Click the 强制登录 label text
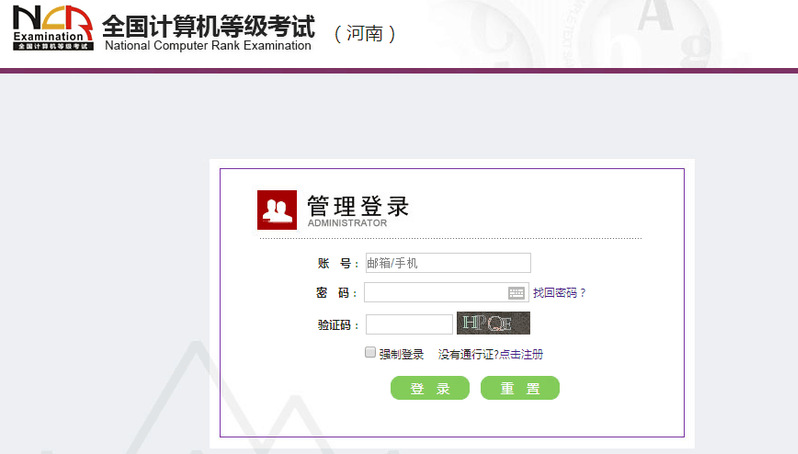 click(401, 354)
